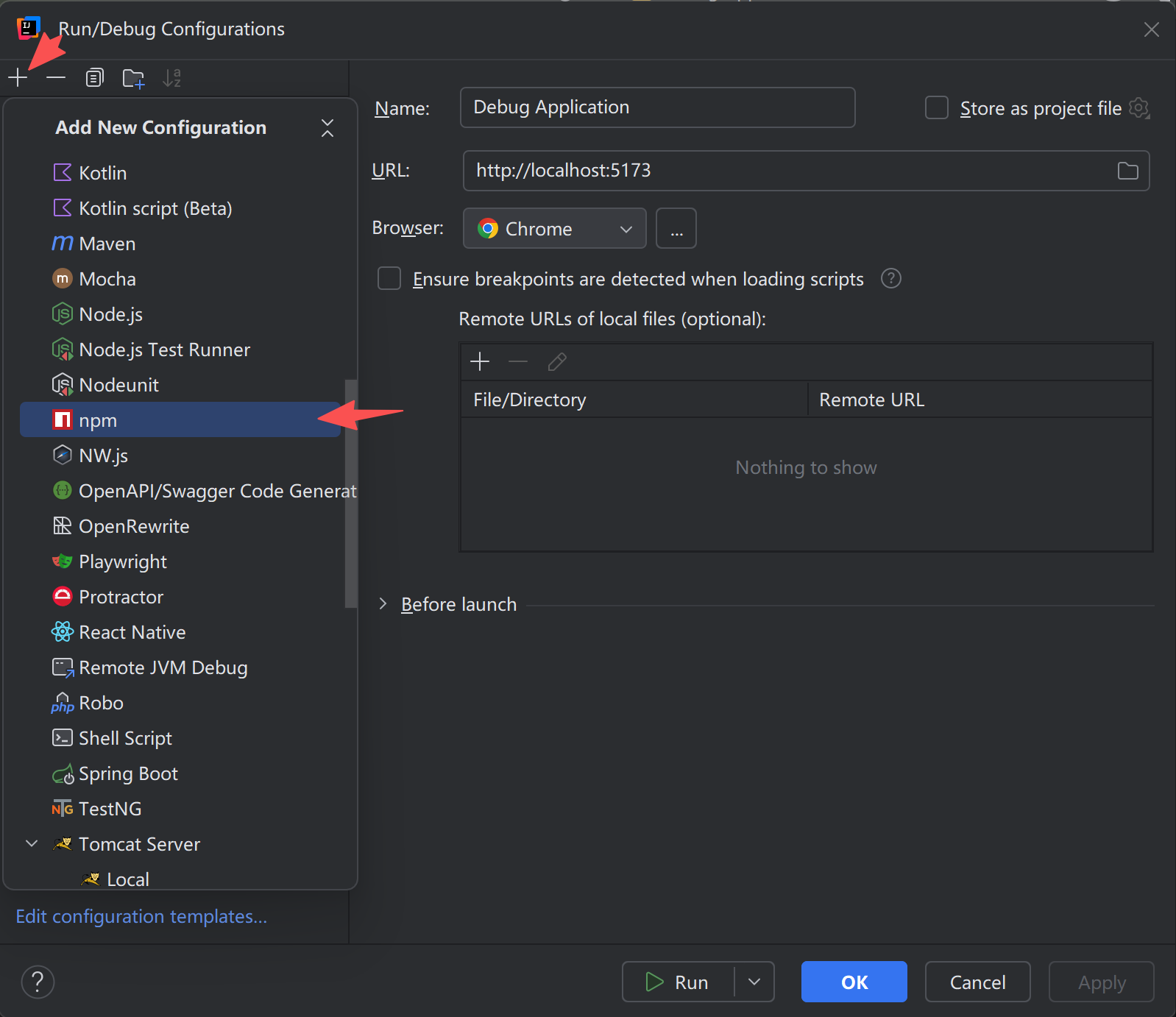Select the React Native configuration type
1176x1017 pixels.
click(180, 632)
